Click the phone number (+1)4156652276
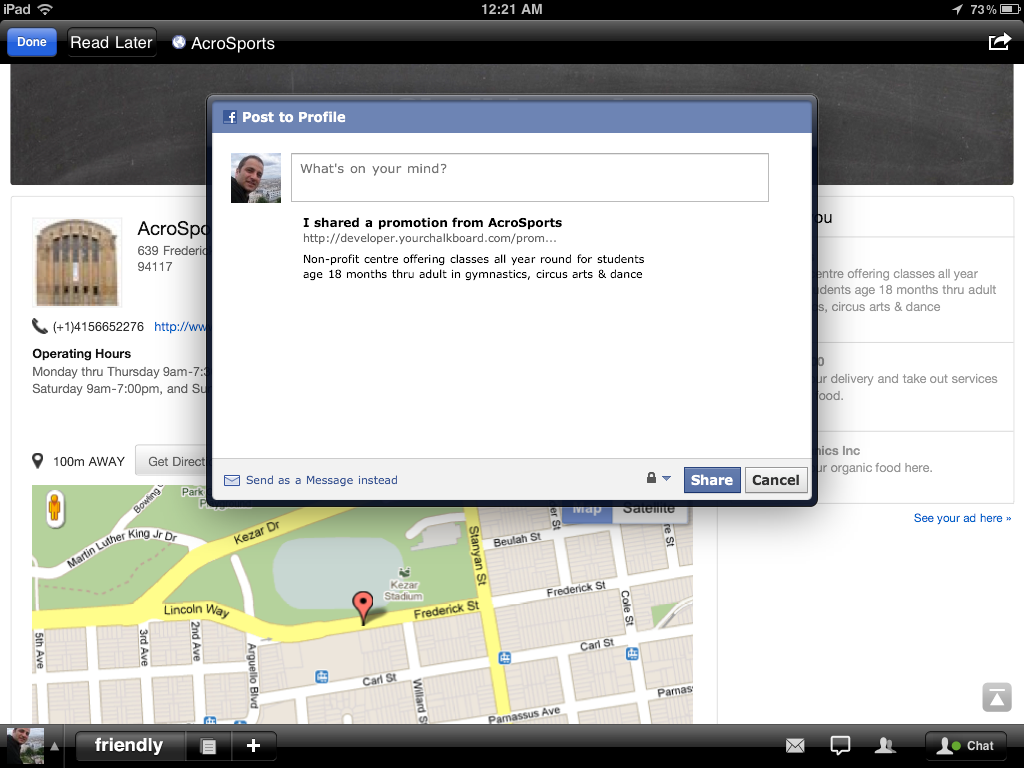The width and height of the screenshot is (1024, 768). (x=98, y=327)
